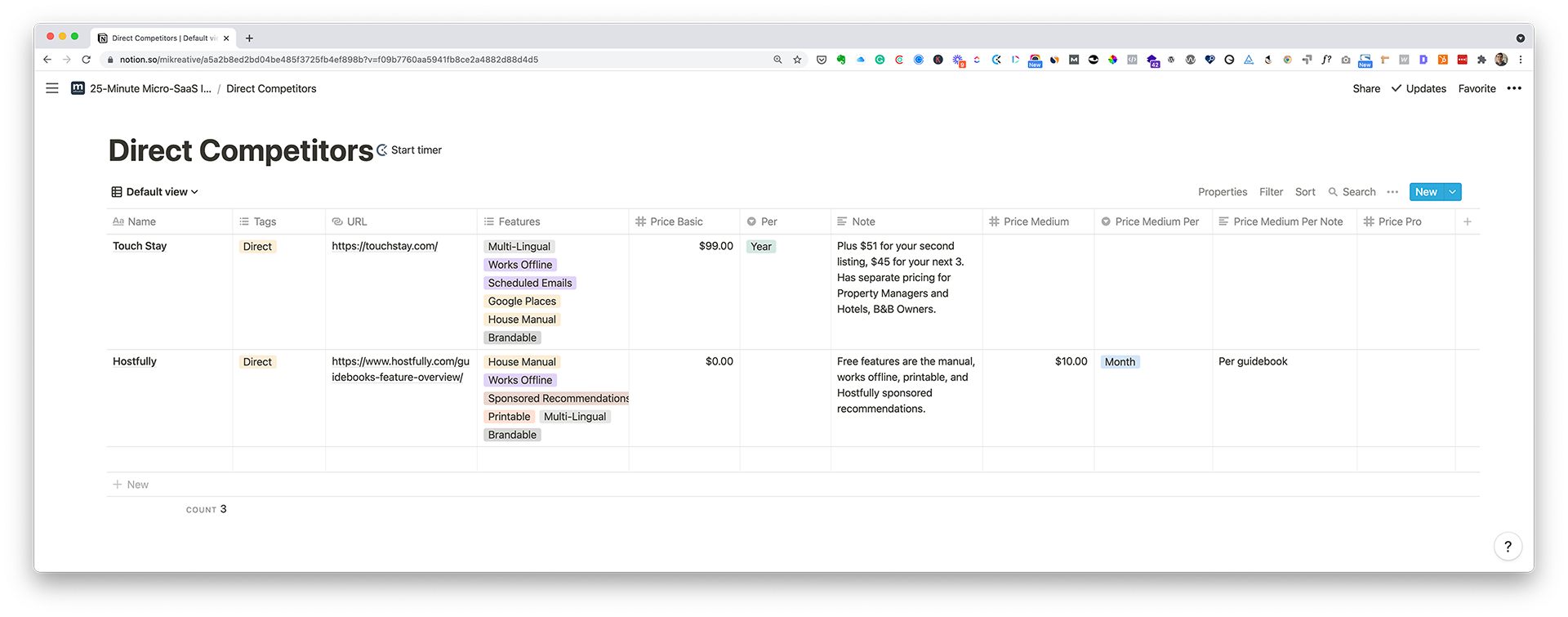Click the Hostfully name cell
The width and height of the screenshot is (1568, 617).
[170, 398]
